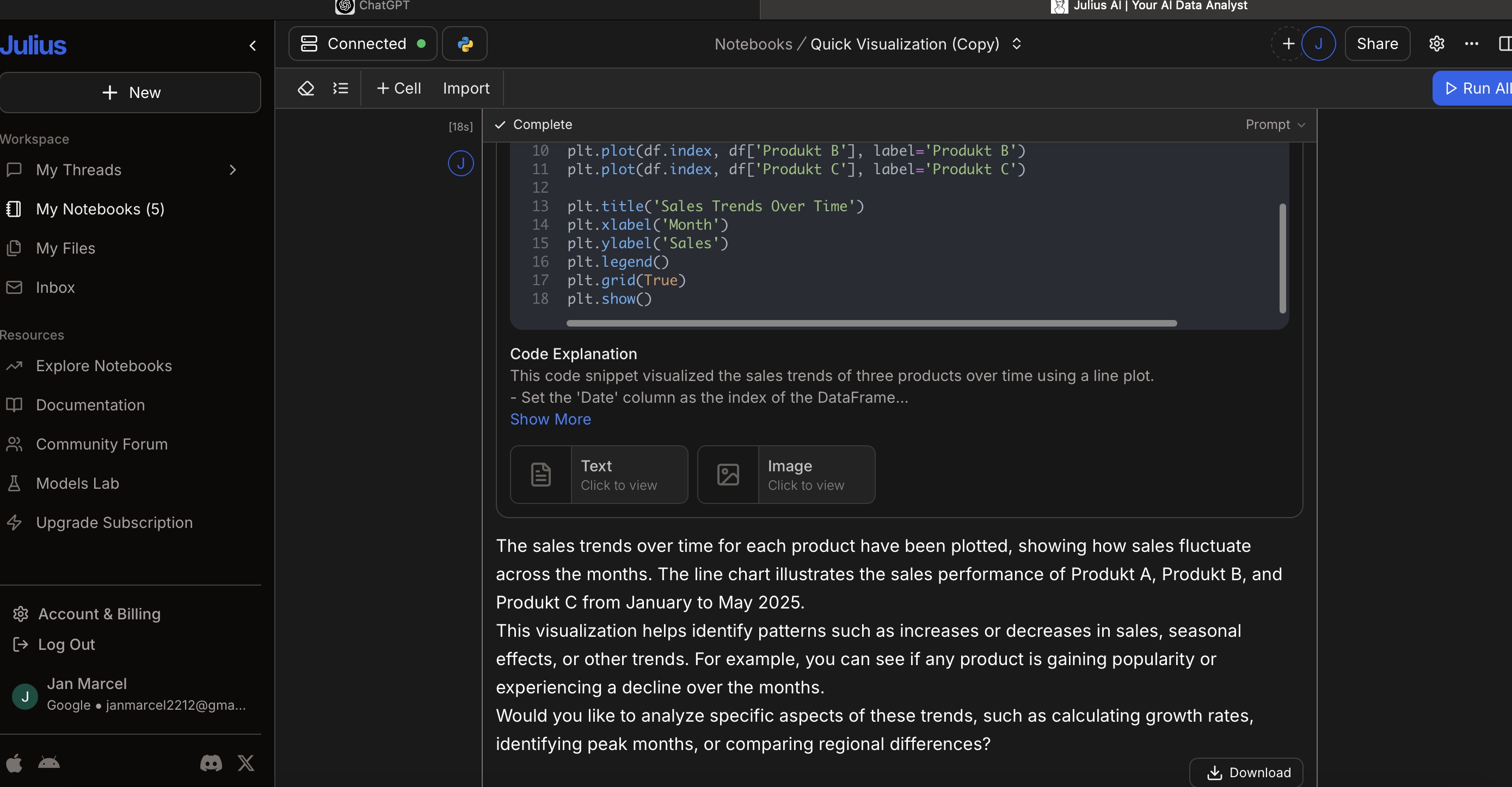Viewport: 1512px width, 787px height.
Task: Click the Notebooks breadcrumb
Action: 753,44
